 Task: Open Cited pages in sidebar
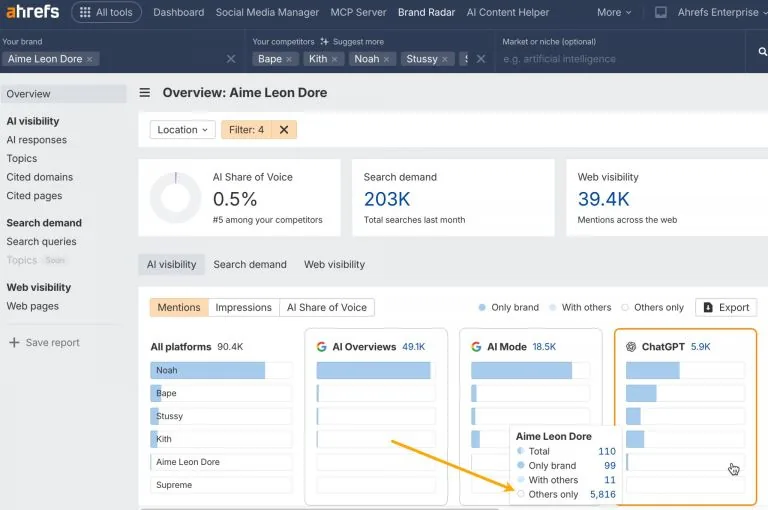click(x=34, y=195)
